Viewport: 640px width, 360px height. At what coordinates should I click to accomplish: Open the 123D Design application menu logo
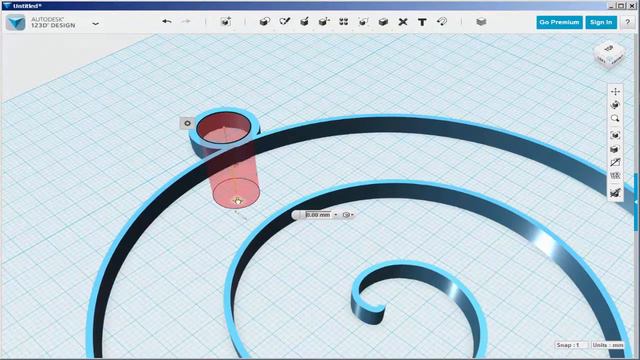pyautogui.click(x=16, y=22)
